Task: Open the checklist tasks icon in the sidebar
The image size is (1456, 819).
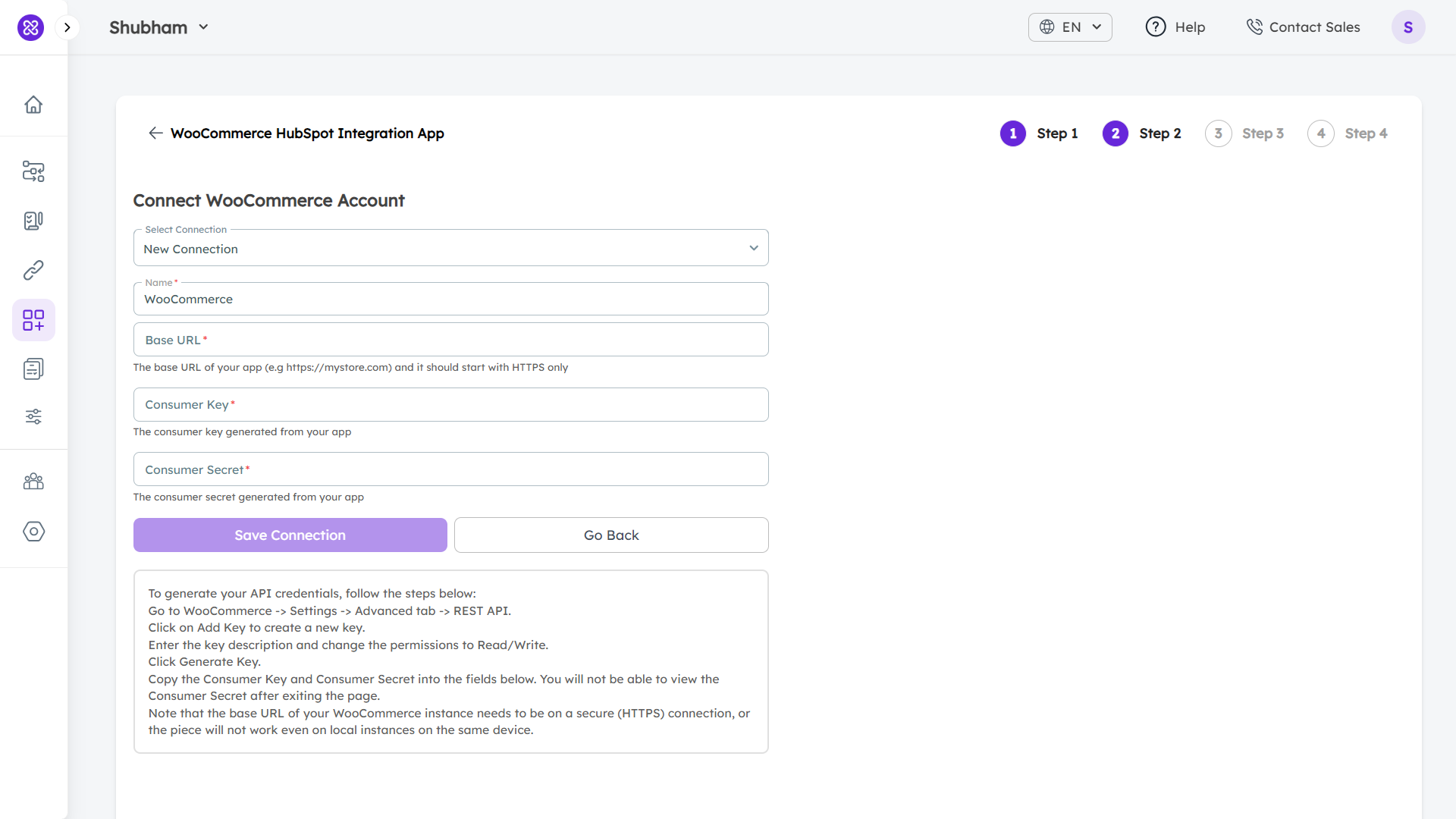Action: (x=33, y=221)
